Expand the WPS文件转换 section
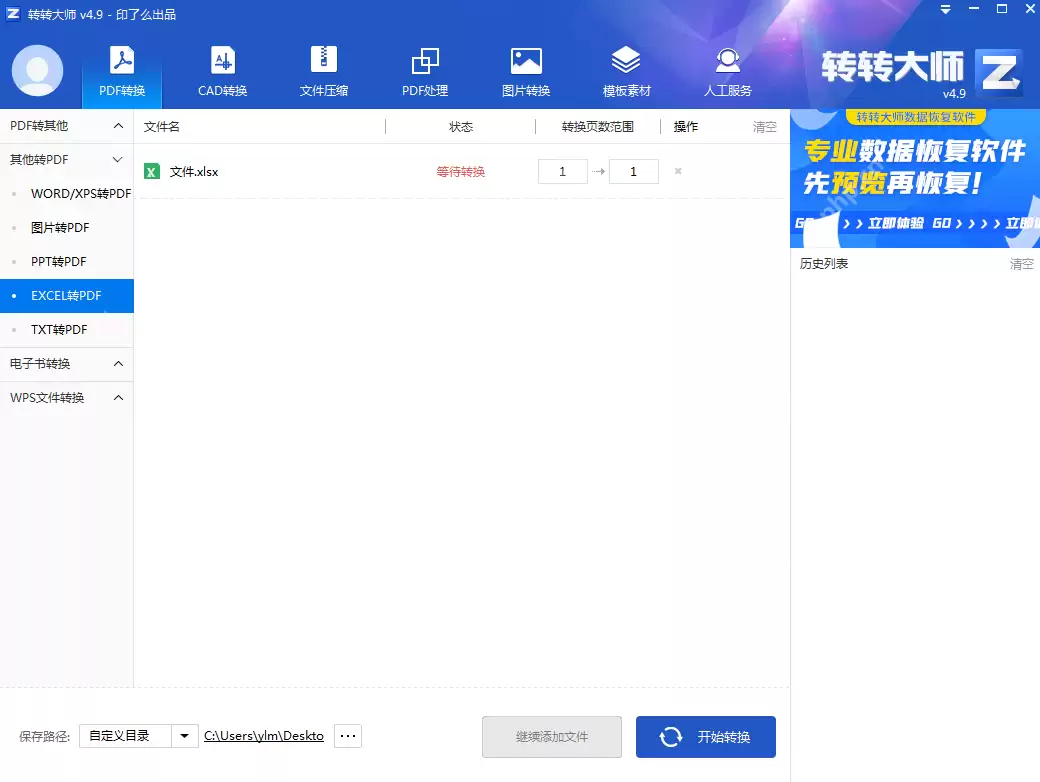Image resolution: width=1040 pixels, height=782 pixels. pos(67,397)
